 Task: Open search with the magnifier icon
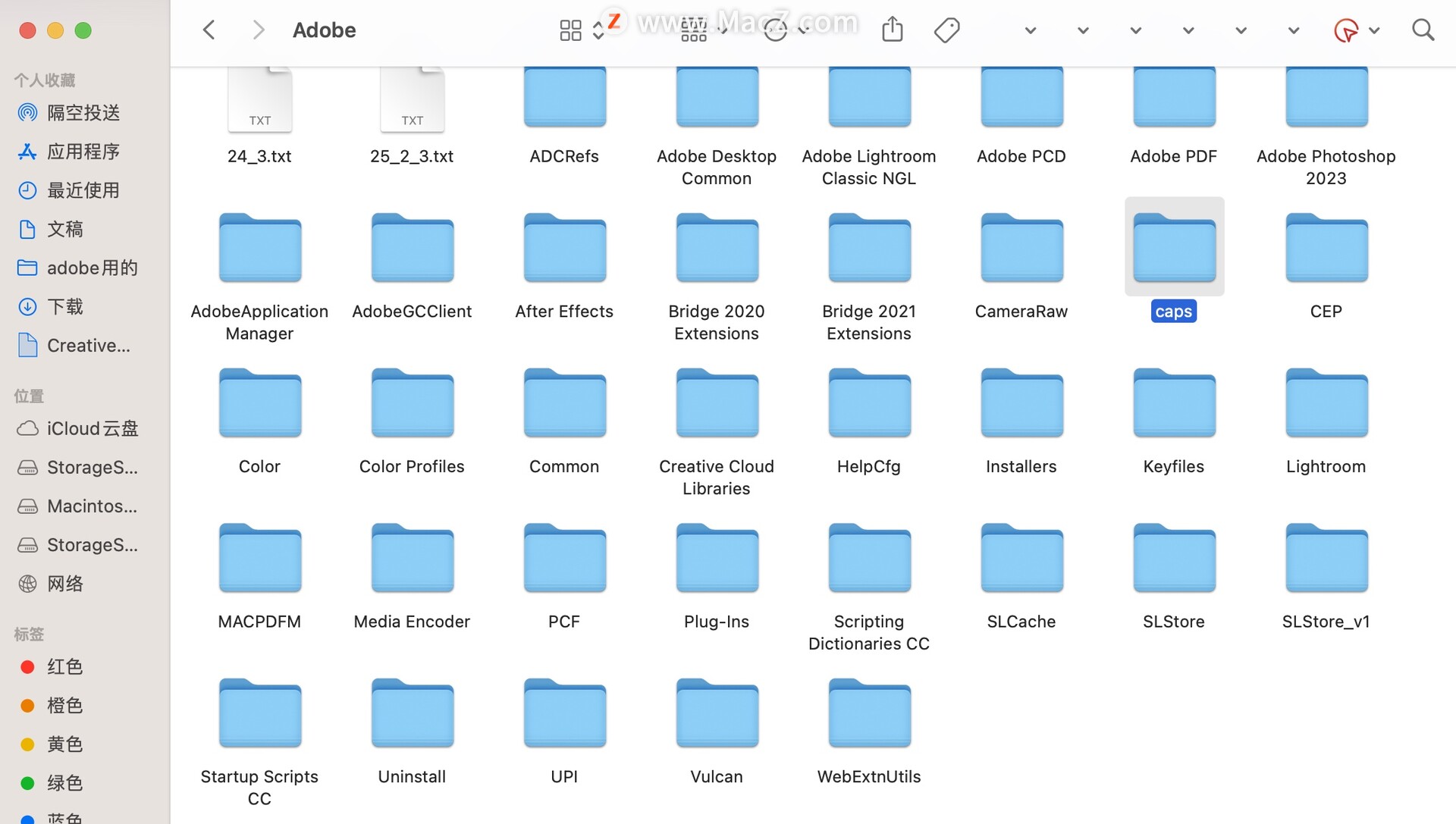1423,30
